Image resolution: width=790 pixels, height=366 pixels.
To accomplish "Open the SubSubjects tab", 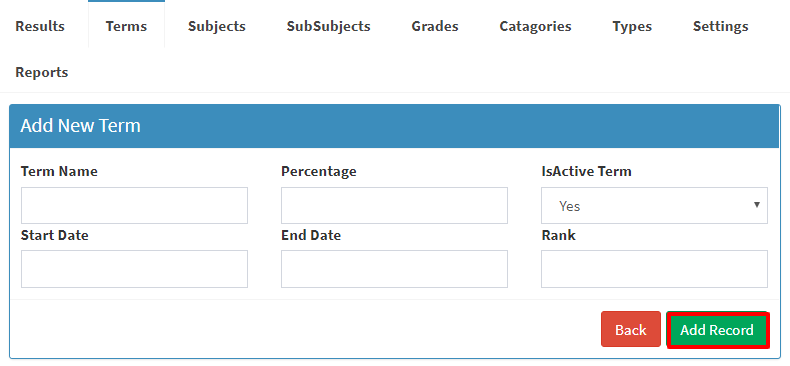I will point(328,26).
